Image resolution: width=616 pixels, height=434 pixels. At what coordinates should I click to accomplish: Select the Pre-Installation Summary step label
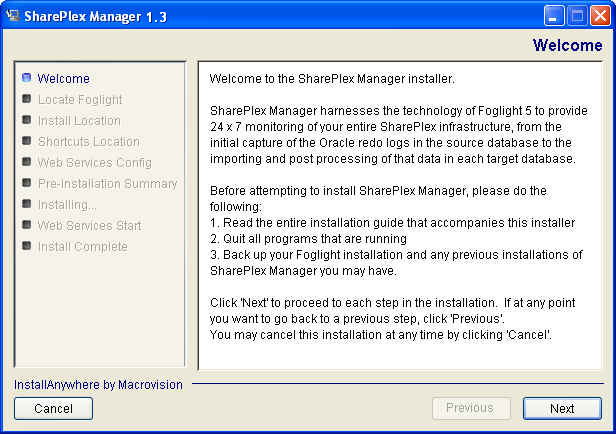click(x=108, y=184)
